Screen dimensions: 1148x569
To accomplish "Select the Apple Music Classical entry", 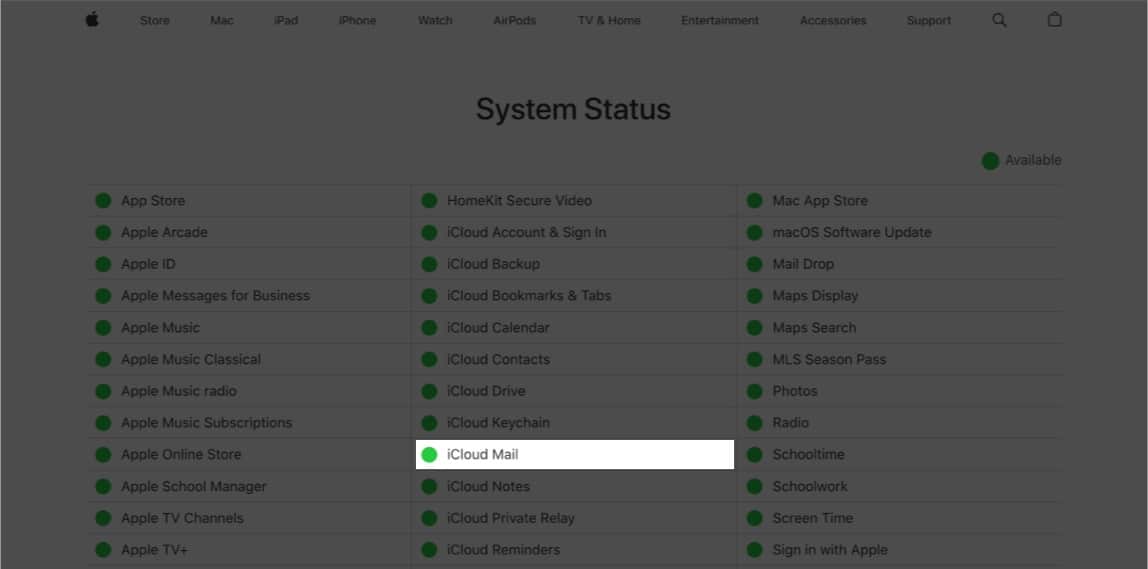I will click(191, 359).
